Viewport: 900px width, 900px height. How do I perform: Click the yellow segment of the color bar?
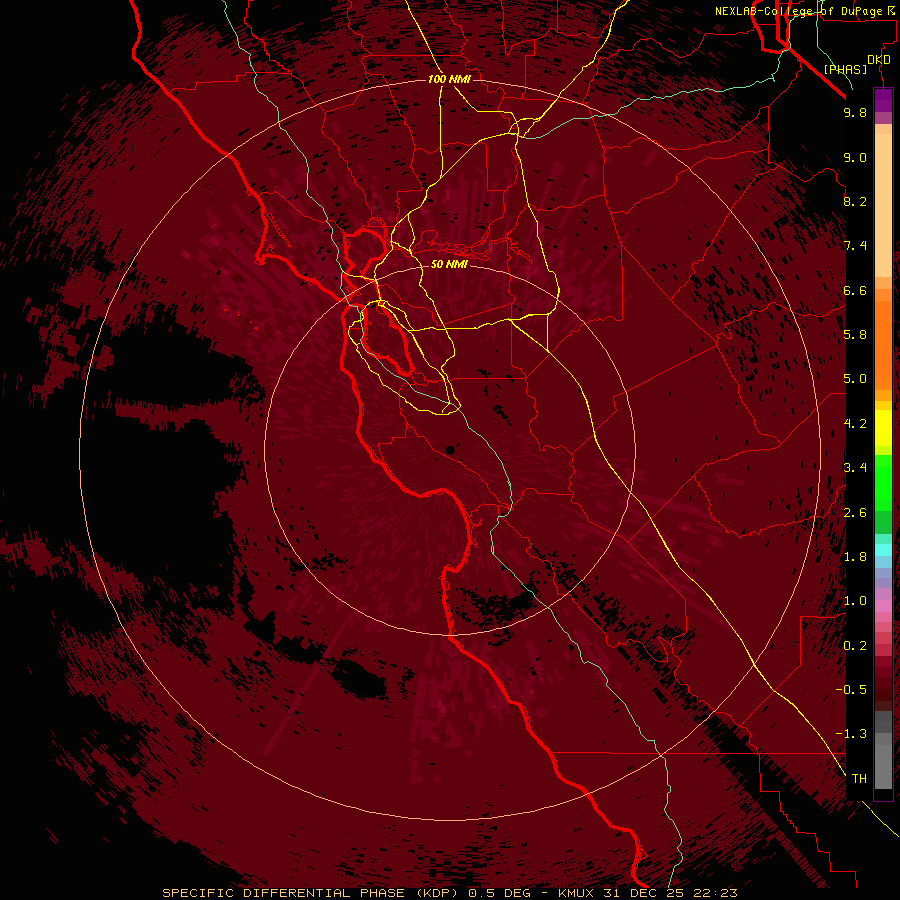pos(883,428)
